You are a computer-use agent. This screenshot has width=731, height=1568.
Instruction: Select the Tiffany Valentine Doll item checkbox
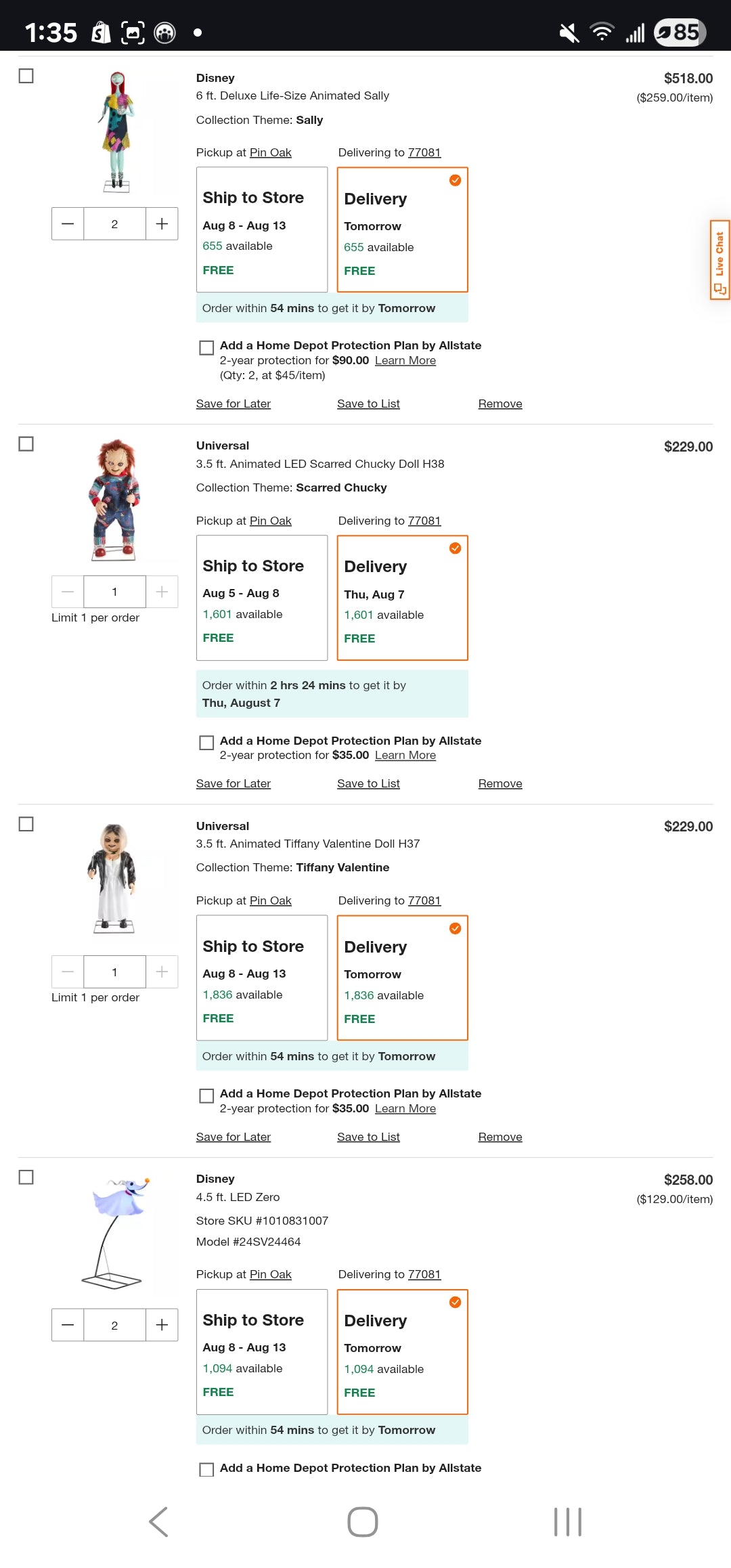pyautogui.click(x=26, y=824)
